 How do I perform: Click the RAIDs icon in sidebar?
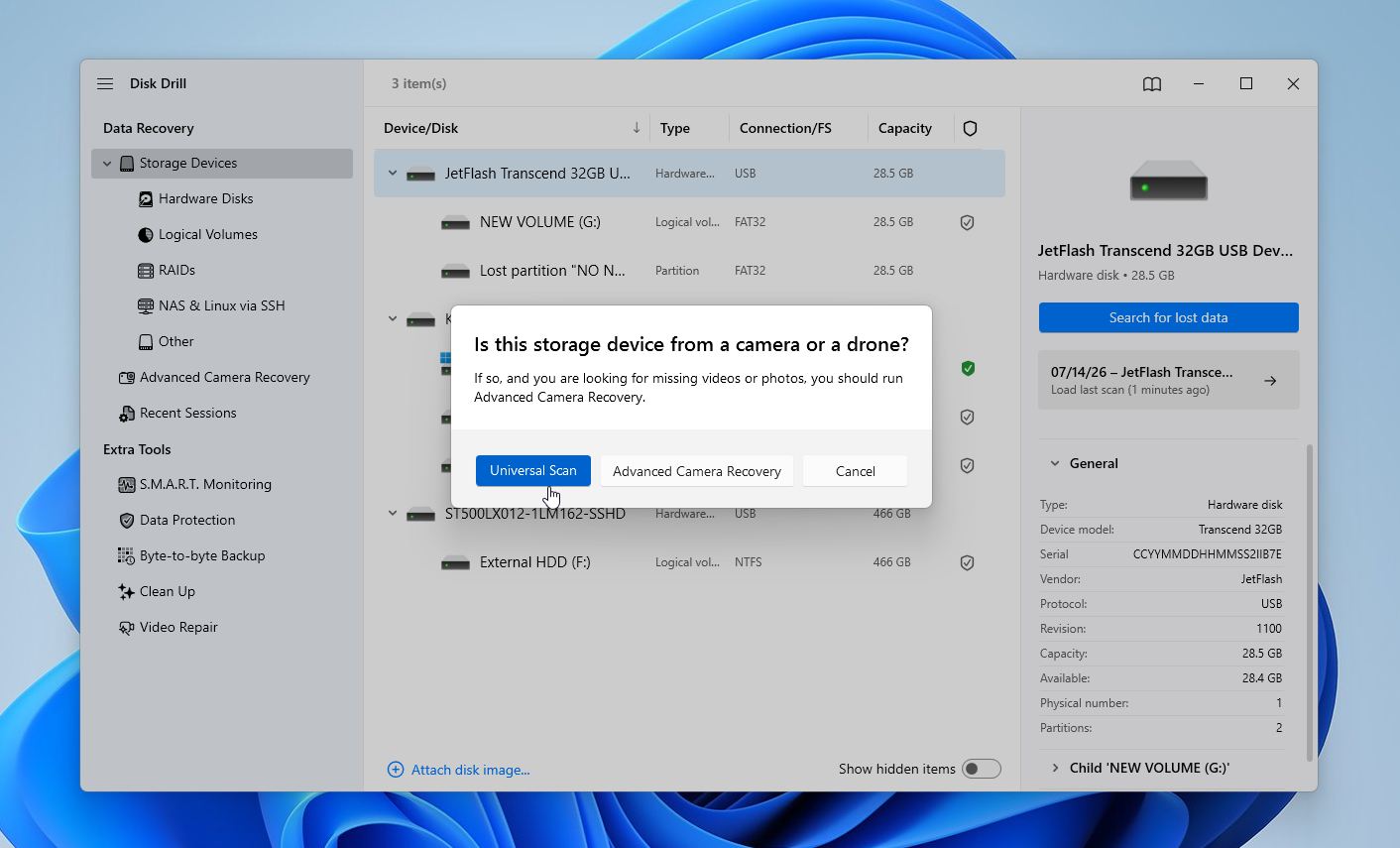[x=146, y=271]
